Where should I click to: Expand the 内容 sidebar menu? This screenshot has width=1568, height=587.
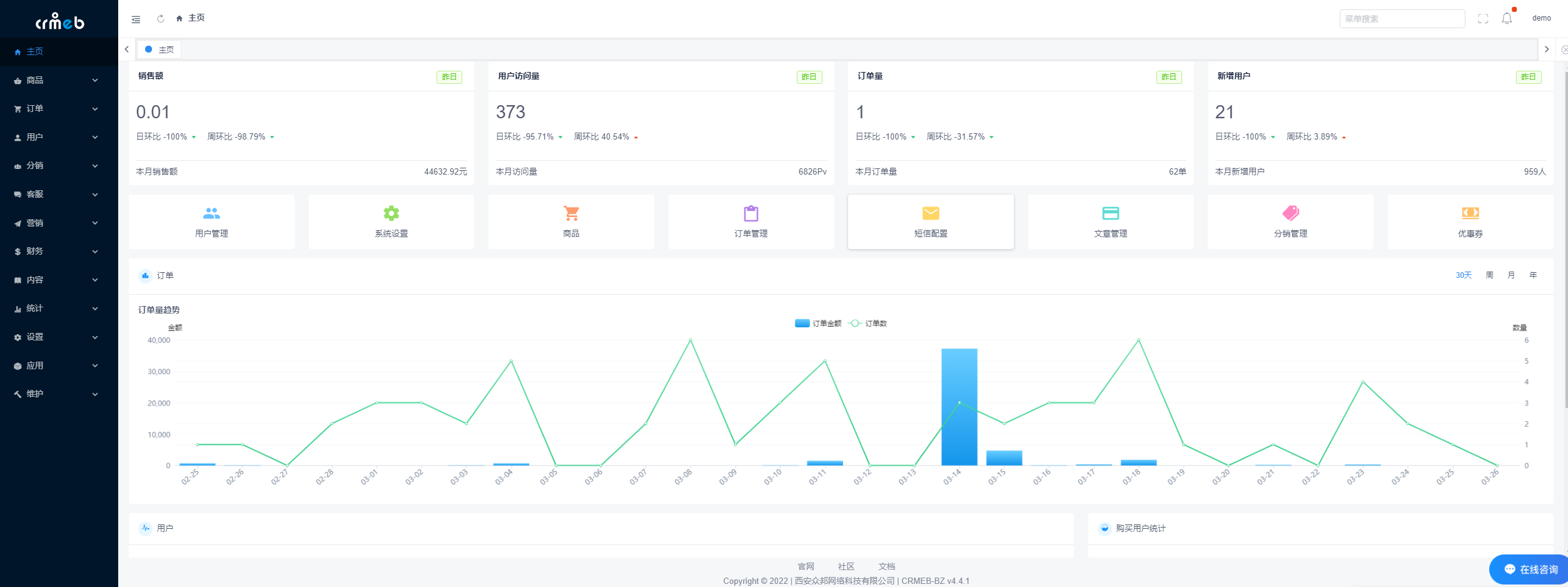59,280
